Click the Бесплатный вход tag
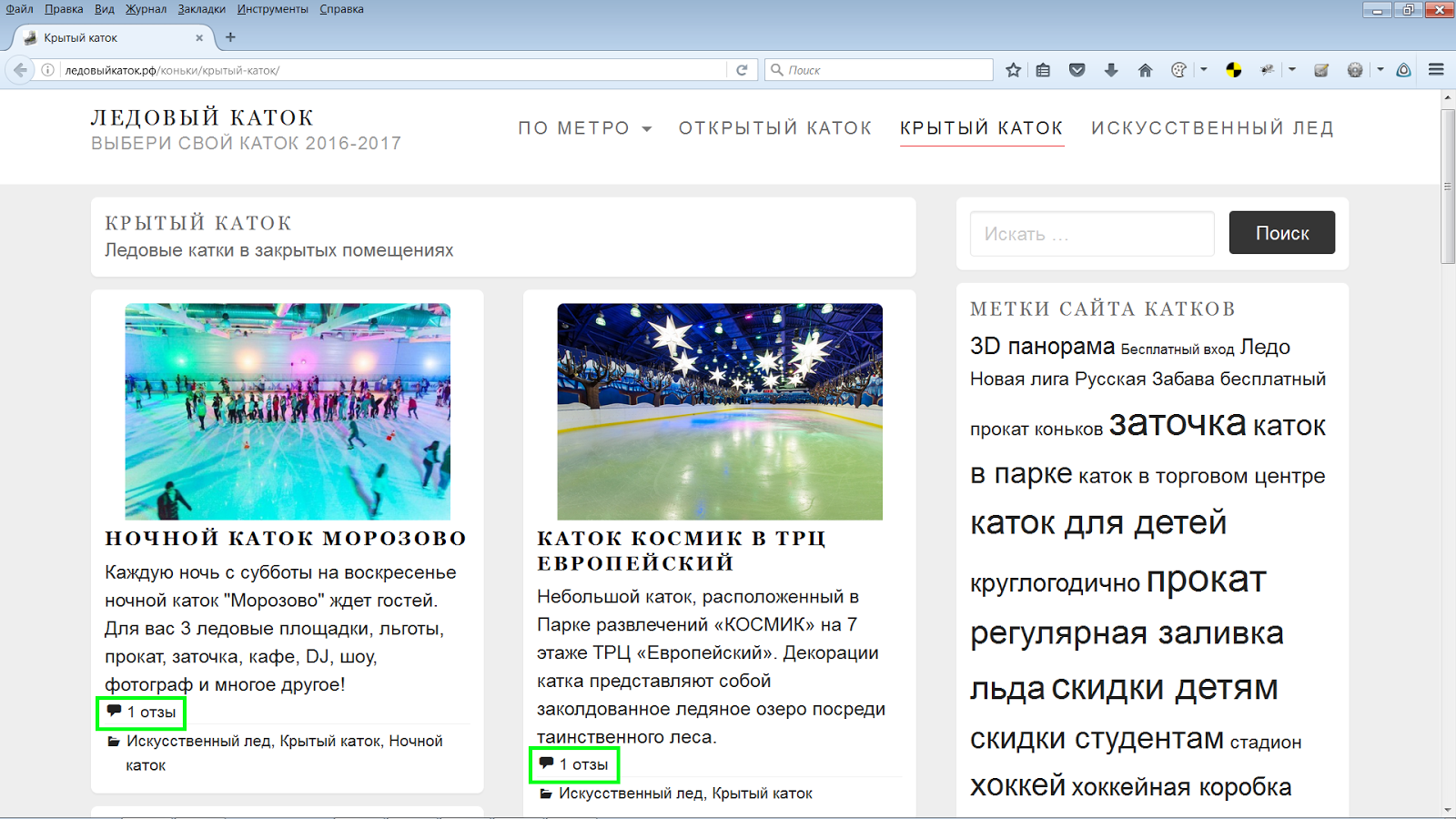Image resolution: width=1456 pixels, height=819 pixels. click(x=1178, y=349)
